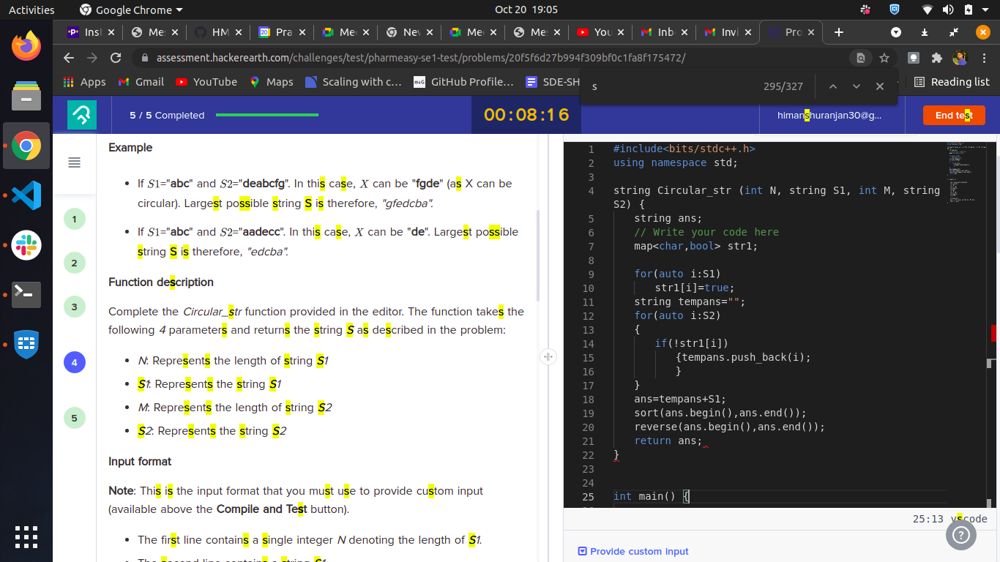Switch to the HM GitHub tab
1000x562 pixels.
point(212,32)
